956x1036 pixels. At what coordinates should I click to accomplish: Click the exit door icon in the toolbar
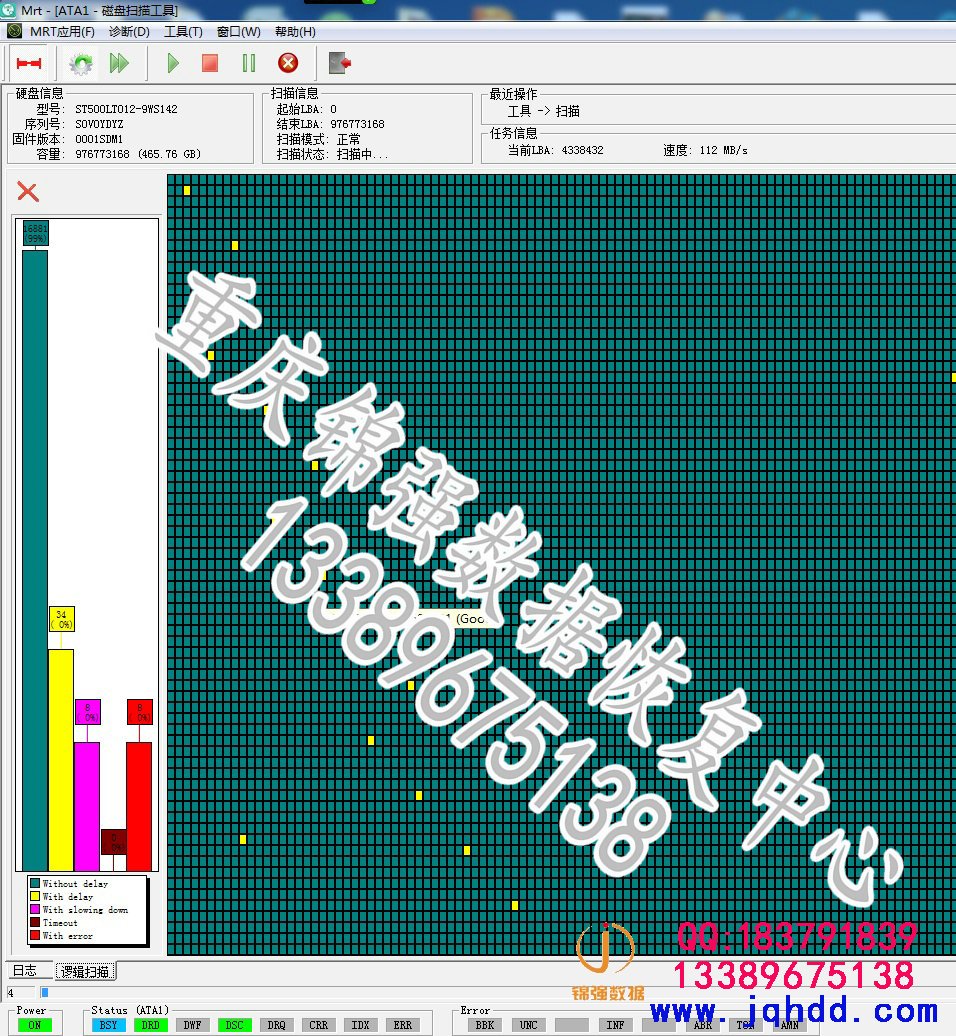pyautogui.click(x=340, y=63)
